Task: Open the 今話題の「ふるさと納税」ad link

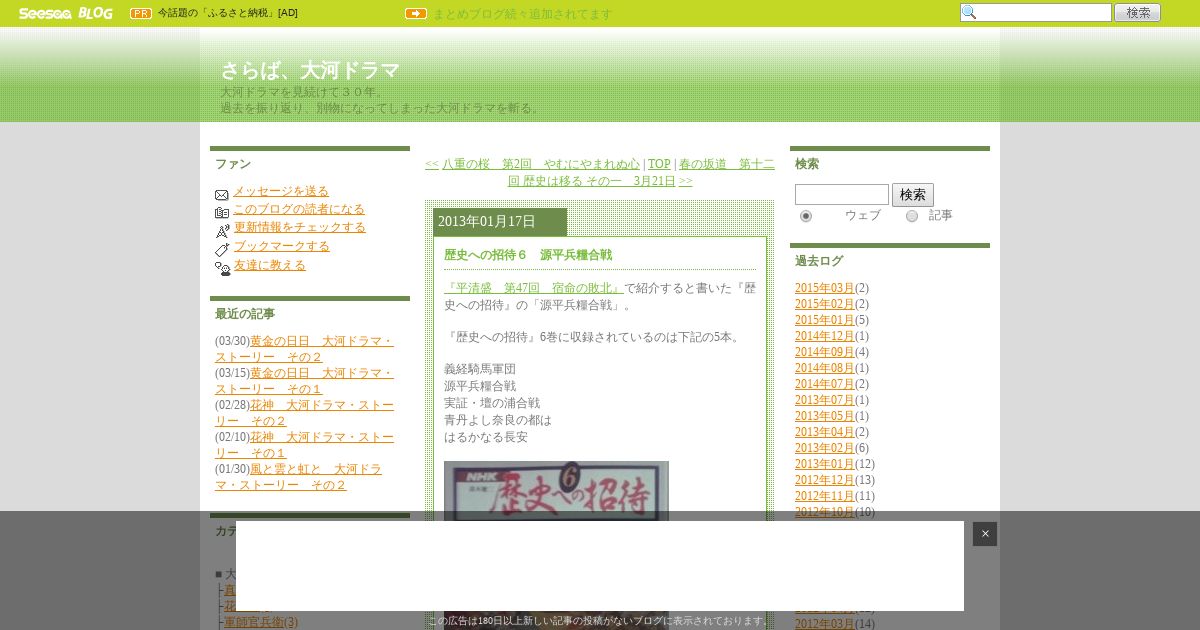Action: tap(228, 13)
